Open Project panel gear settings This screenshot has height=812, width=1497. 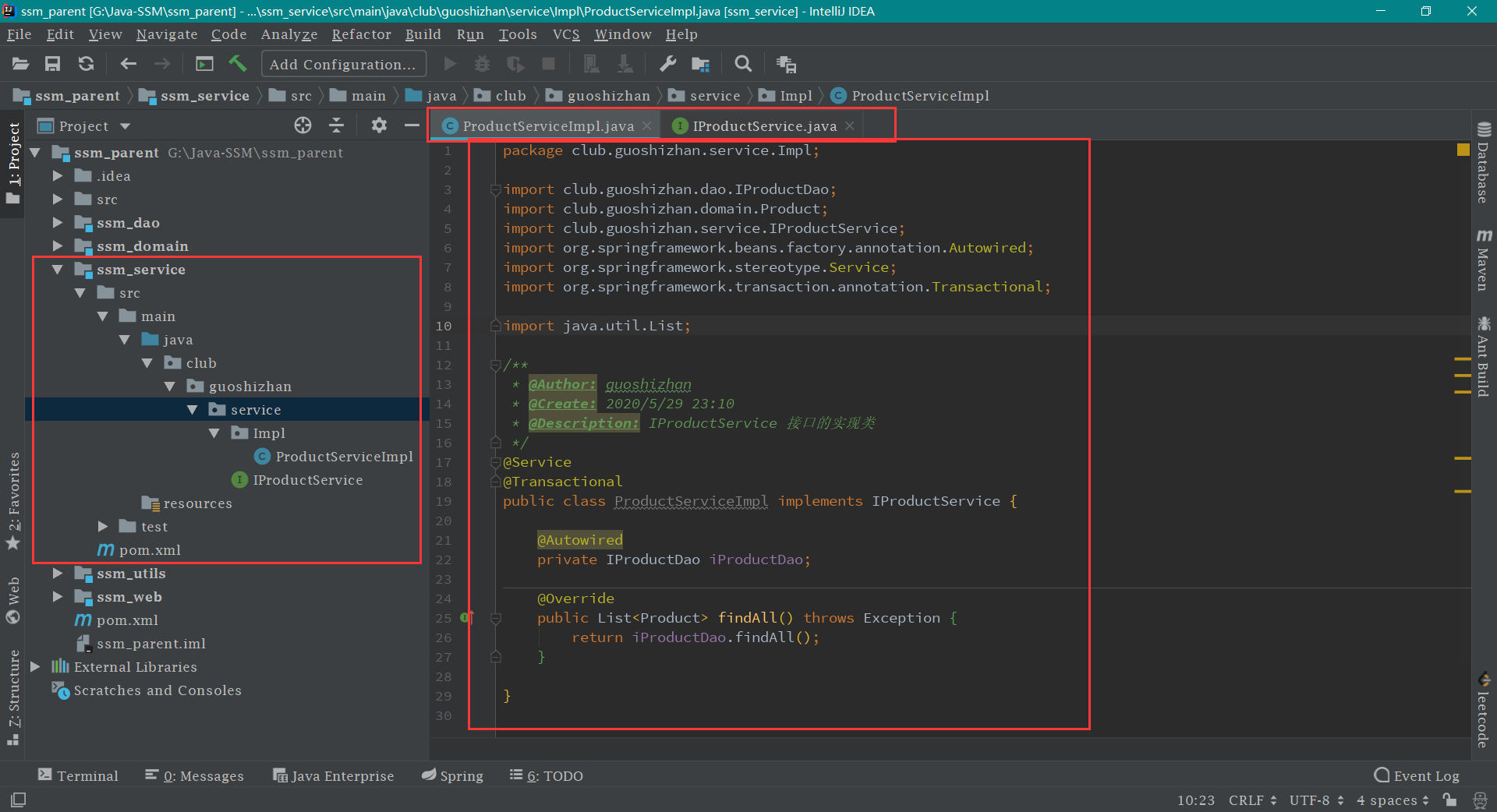pos(379,125)
